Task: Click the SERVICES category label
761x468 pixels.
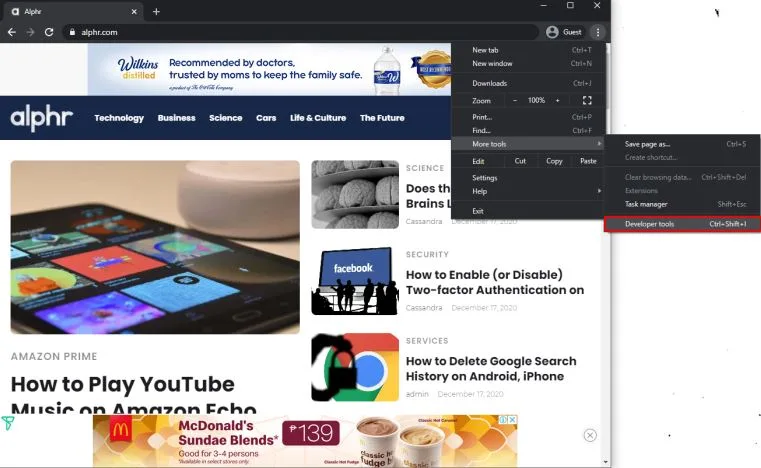Action: 427,341
